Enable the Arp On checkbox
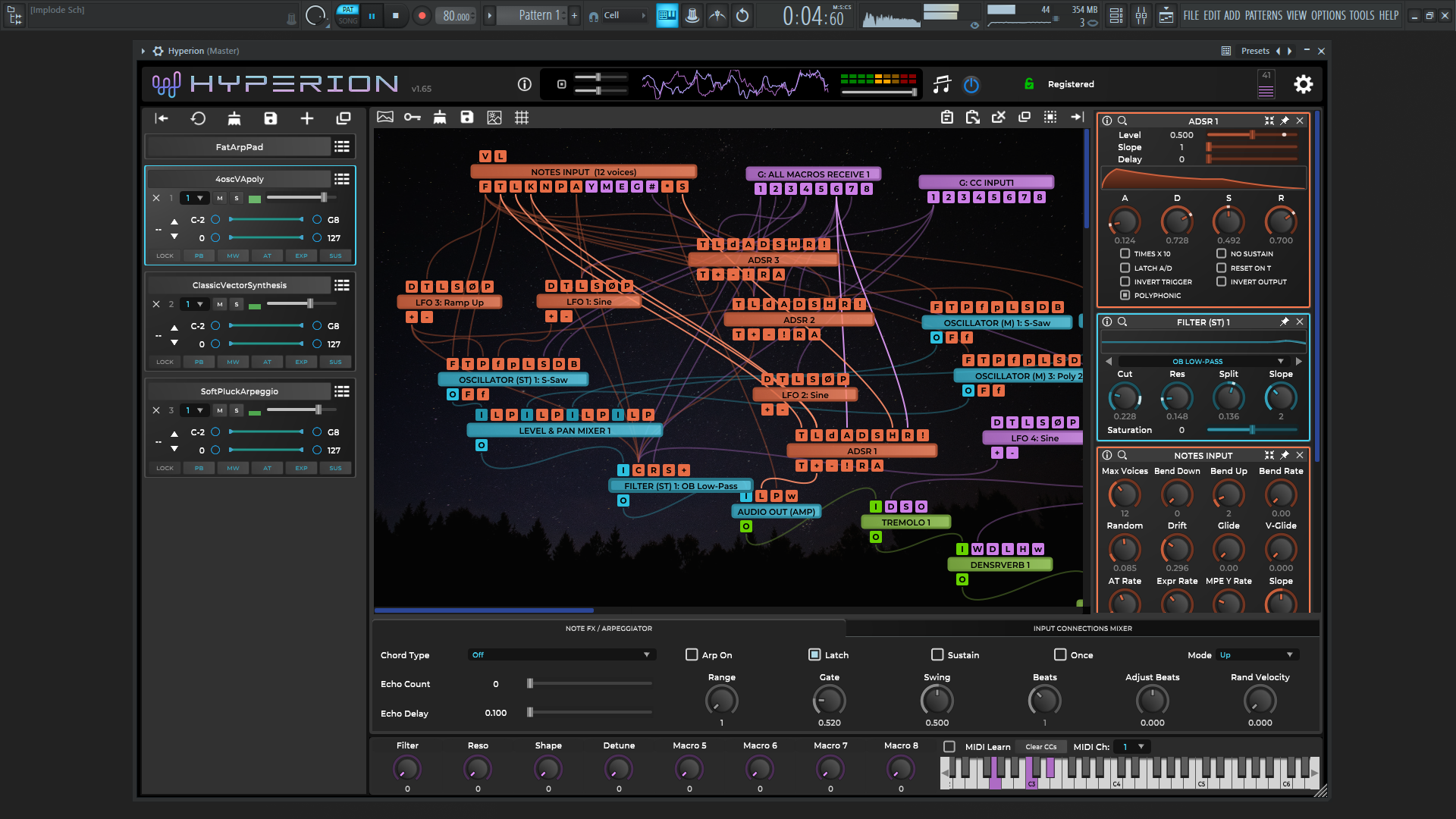 click(692, 654)
